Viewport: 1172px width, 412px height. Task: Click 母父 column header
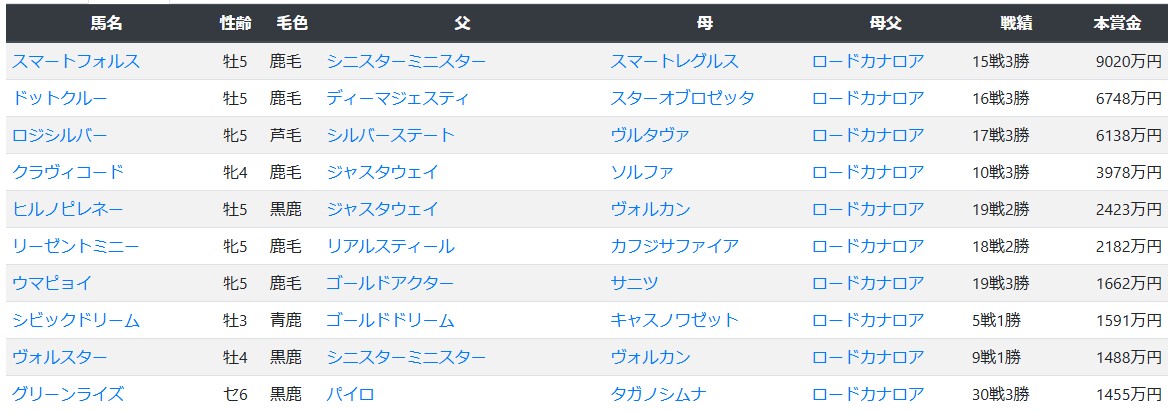[x=886, y=23]
